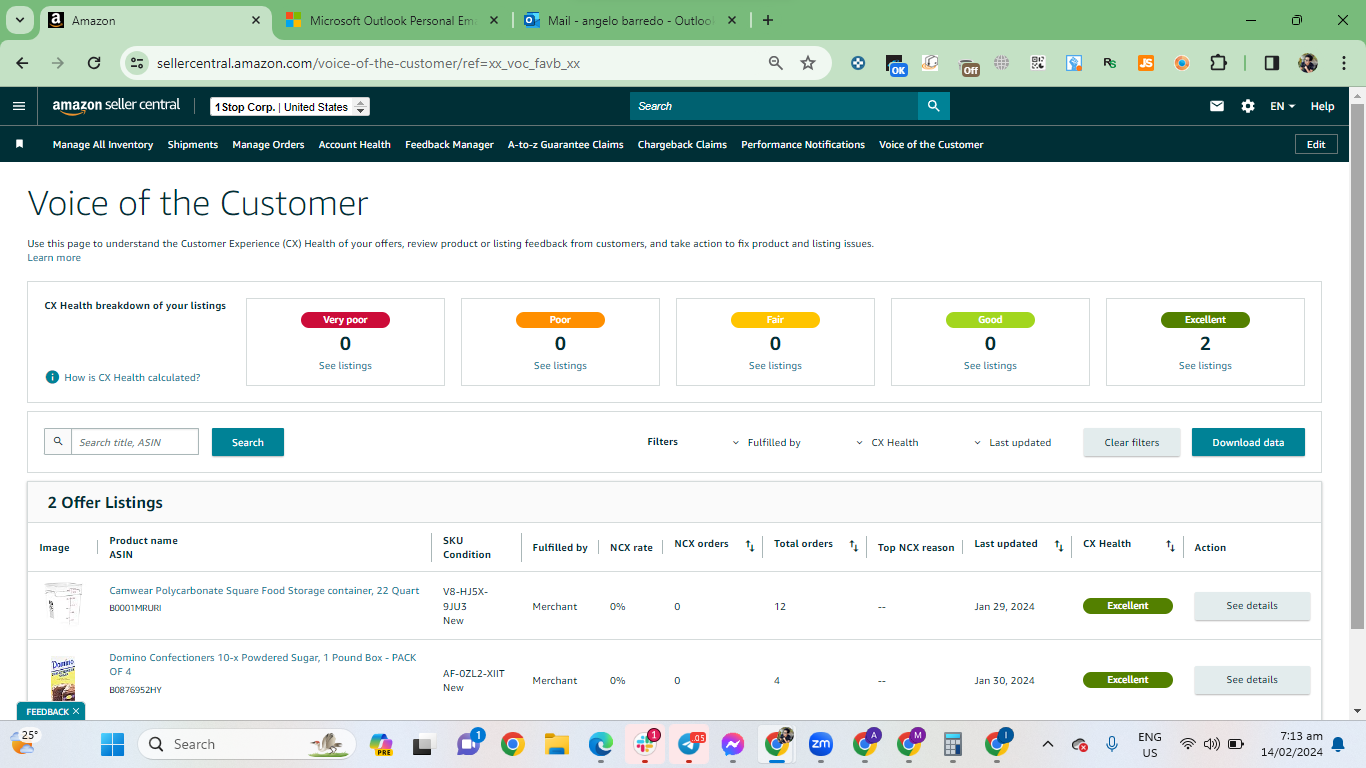
Task: Open Slack from the taskbar
Action: 645,744
